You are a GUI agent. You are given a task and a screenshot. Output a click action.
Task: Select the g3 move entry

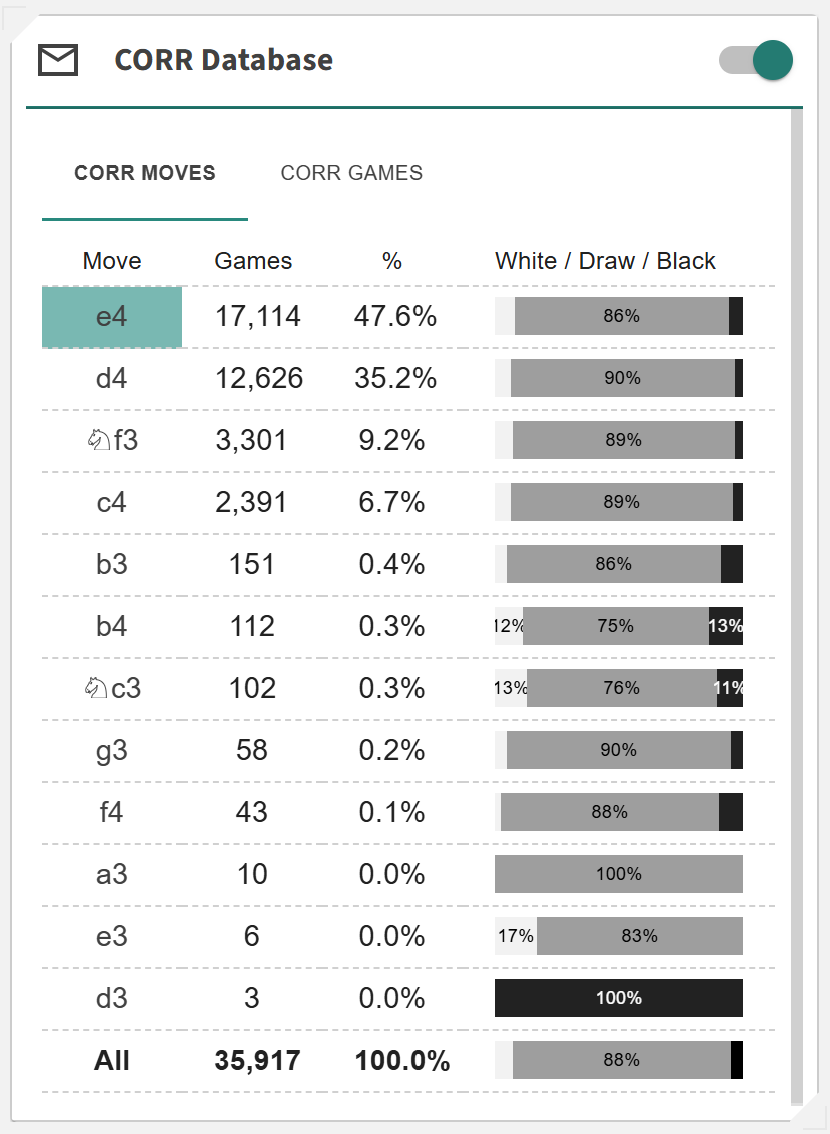112,751
